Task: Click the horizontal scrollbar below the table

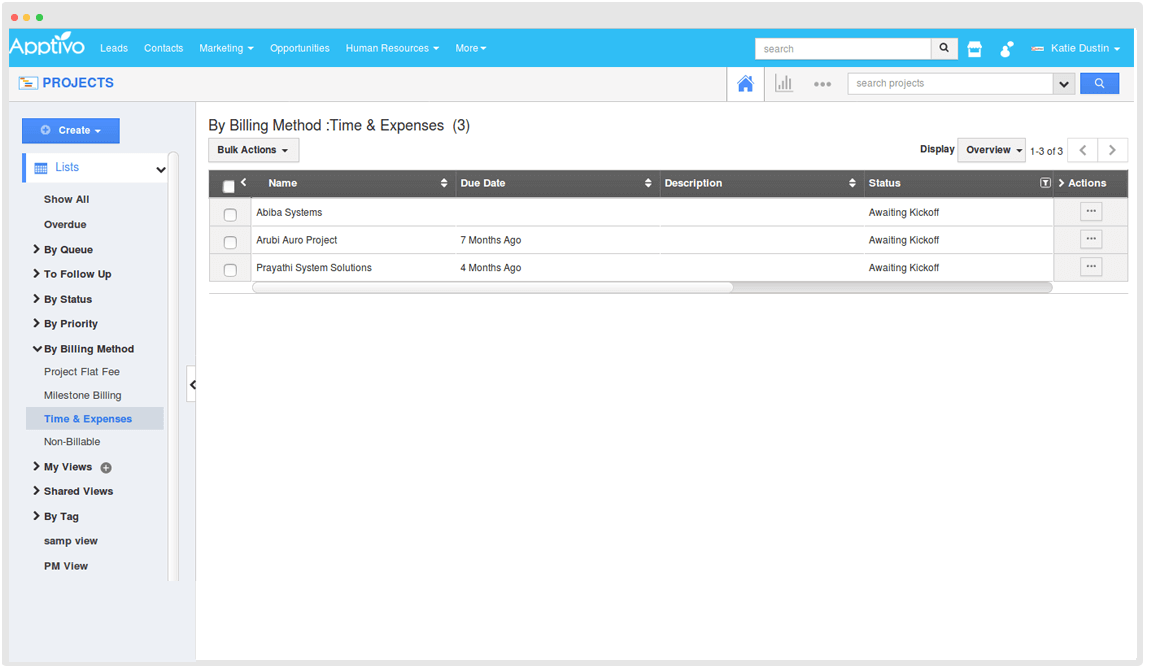Action: tap(492, 287)
